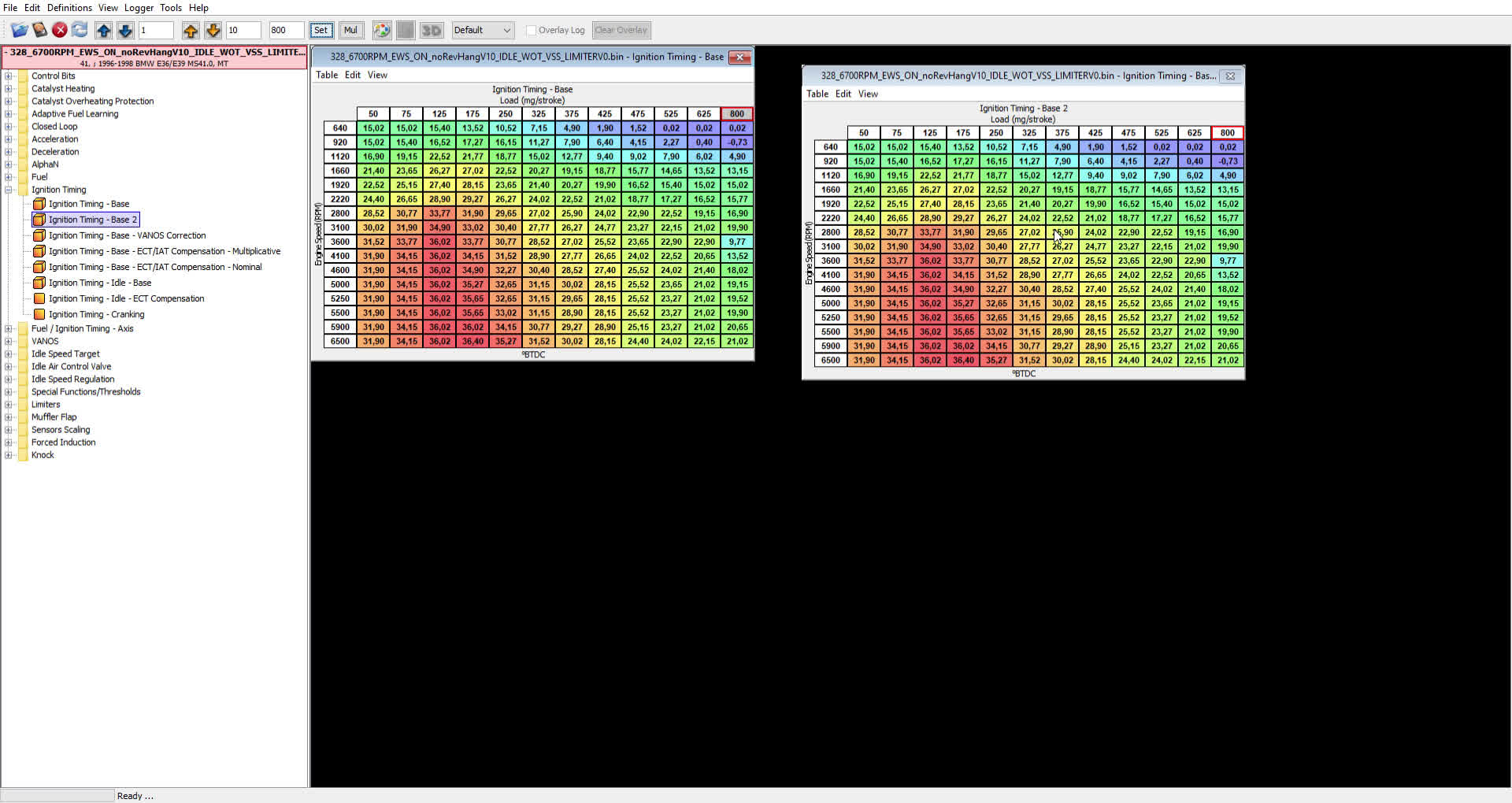This screenshot has height=803, width=1512.
Task: Click the refresh/compare toolbar icon
Action: [x=79, y=30]
